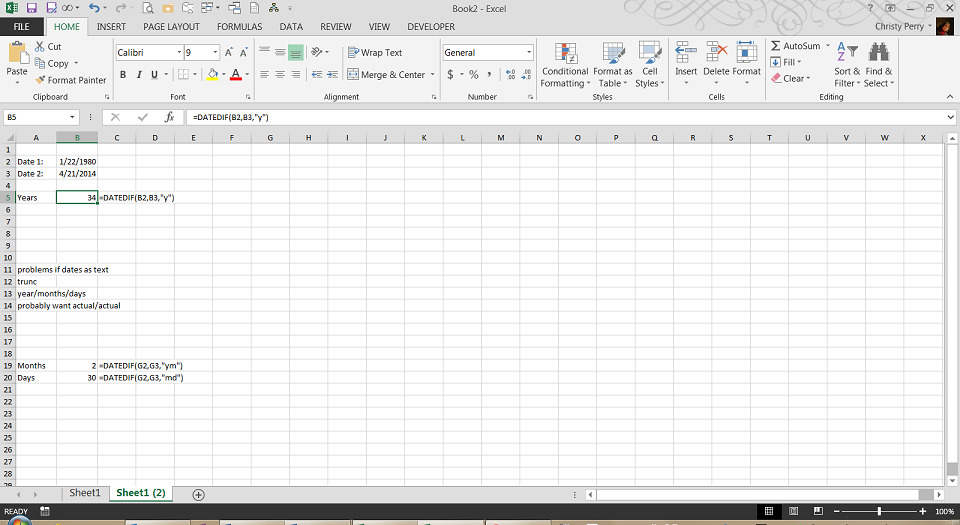Screen dimensions: 960x525
Task: Toggle Center horizontal alignment
Action: point(280,75)
